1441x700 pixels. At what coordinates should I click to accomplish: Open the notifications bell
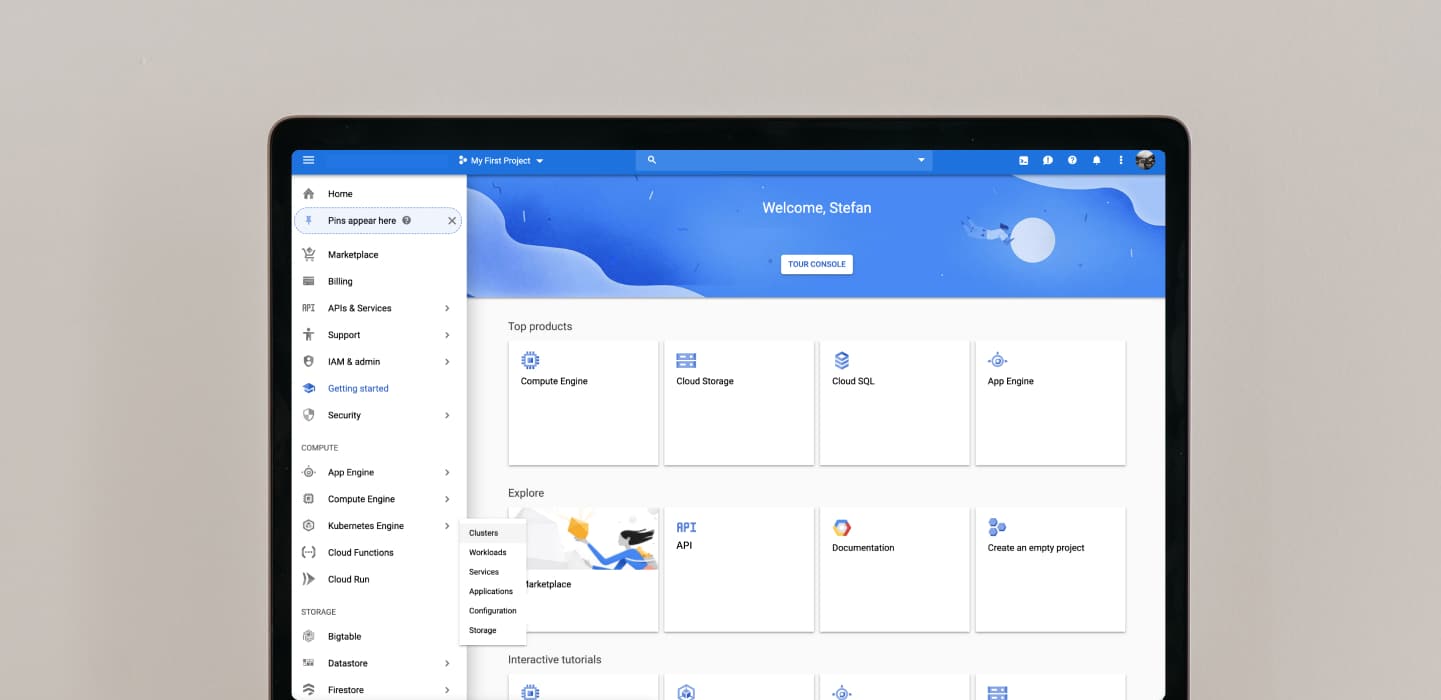click(1097, 160)
